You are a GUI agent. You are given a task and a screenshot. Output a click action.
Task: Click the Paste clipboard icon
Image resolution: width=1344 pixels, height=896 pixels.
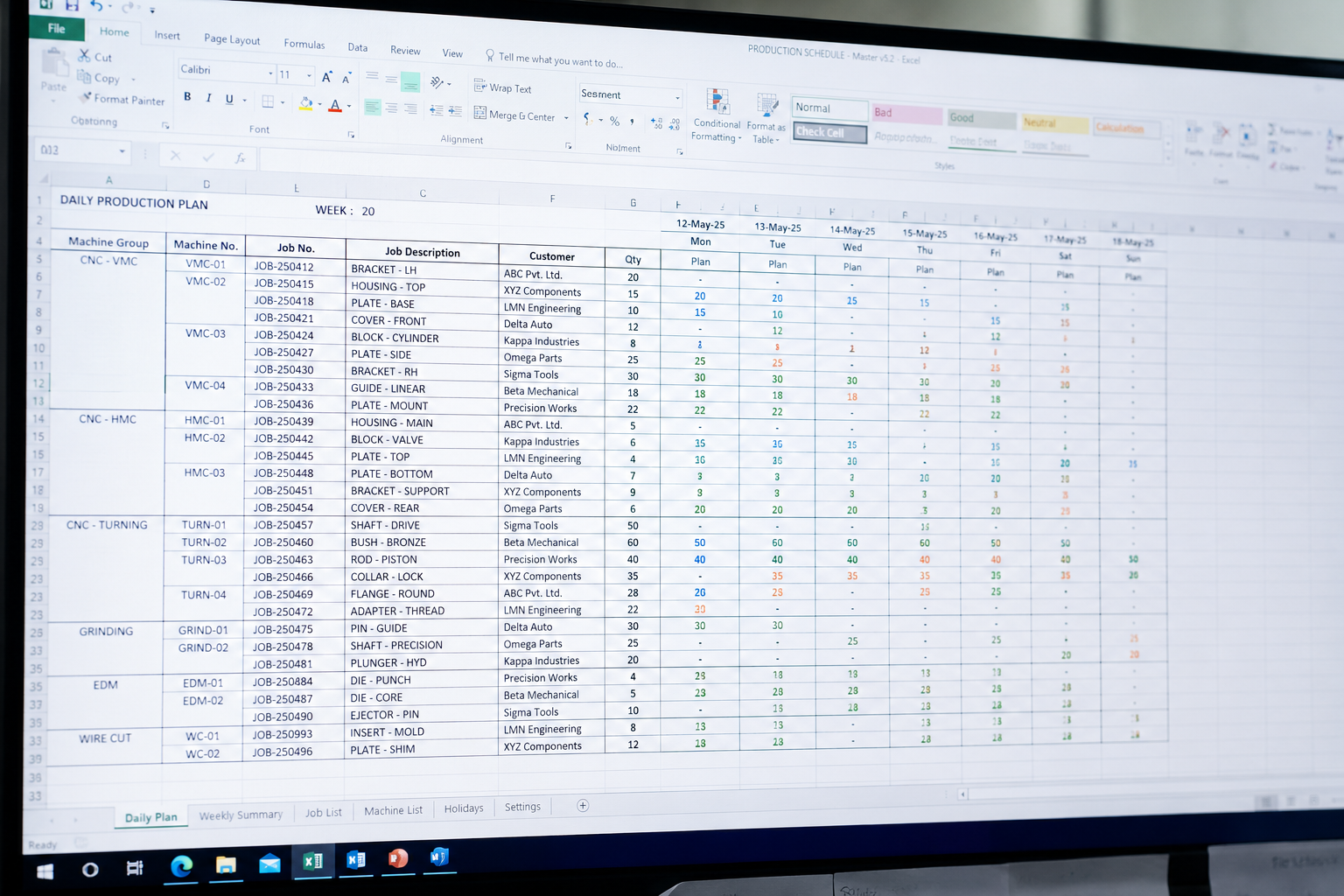click(55, 64)
